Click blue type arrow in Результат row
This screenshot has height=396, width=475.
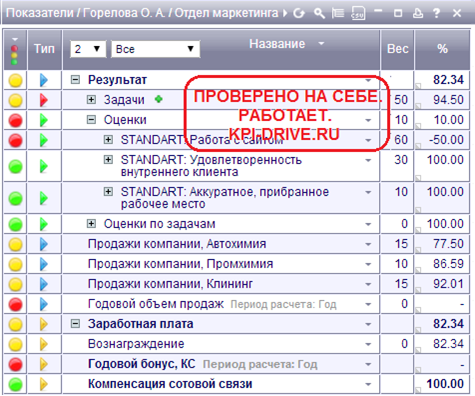point(43,80)
